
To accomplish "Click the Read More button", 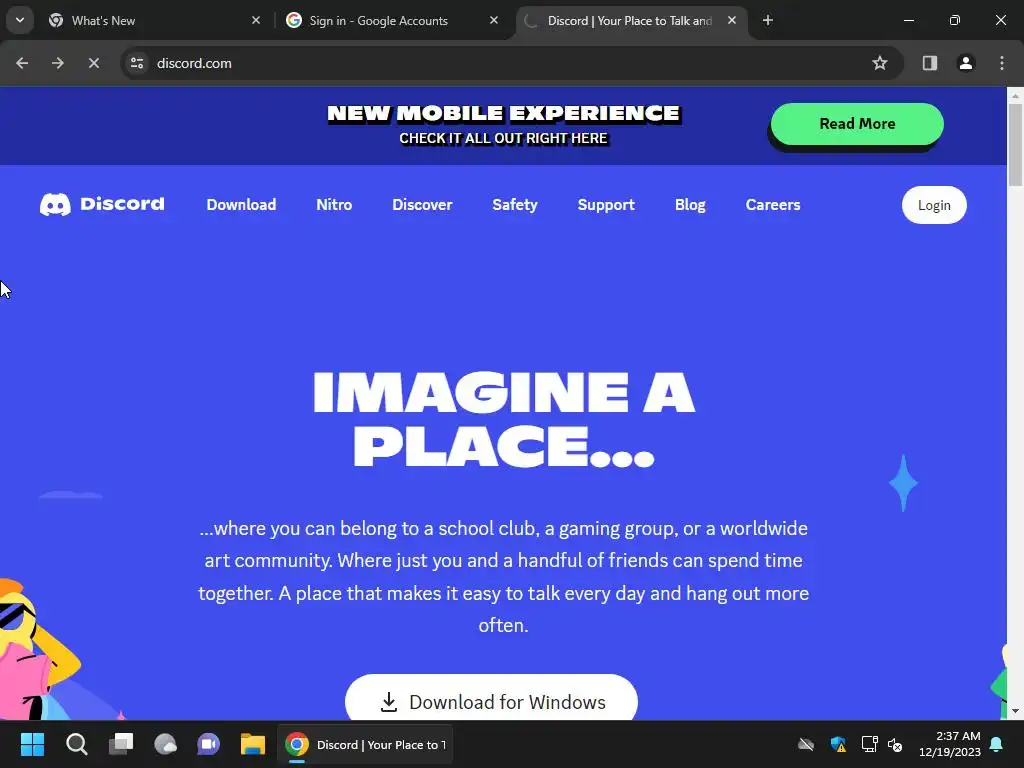I will [x=857, y=124].
